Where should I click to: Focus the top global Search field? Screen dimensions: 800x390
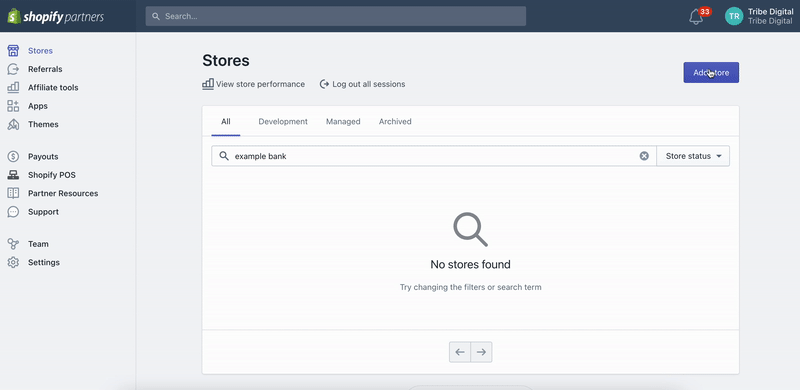click(x=336, y=16)
